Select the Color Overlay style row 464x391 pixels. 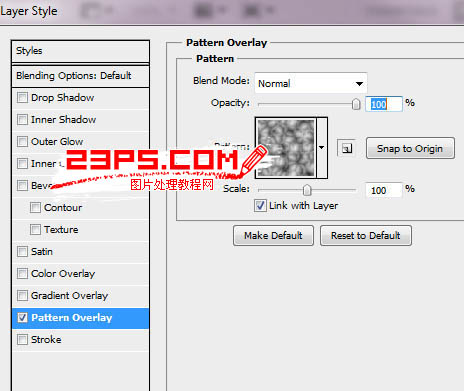pyautogui.click(x=80, y=274)
